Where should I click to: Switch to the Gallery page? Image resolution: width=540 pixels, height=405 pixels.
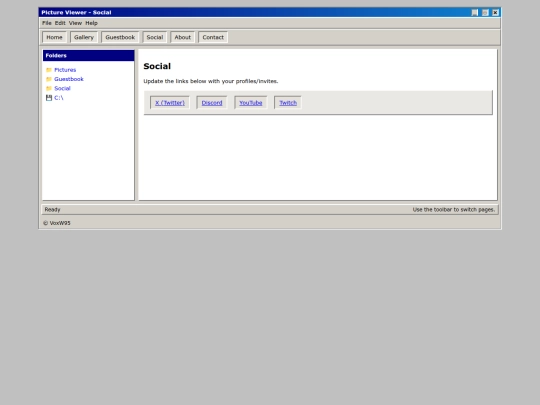tap(84, 37)
